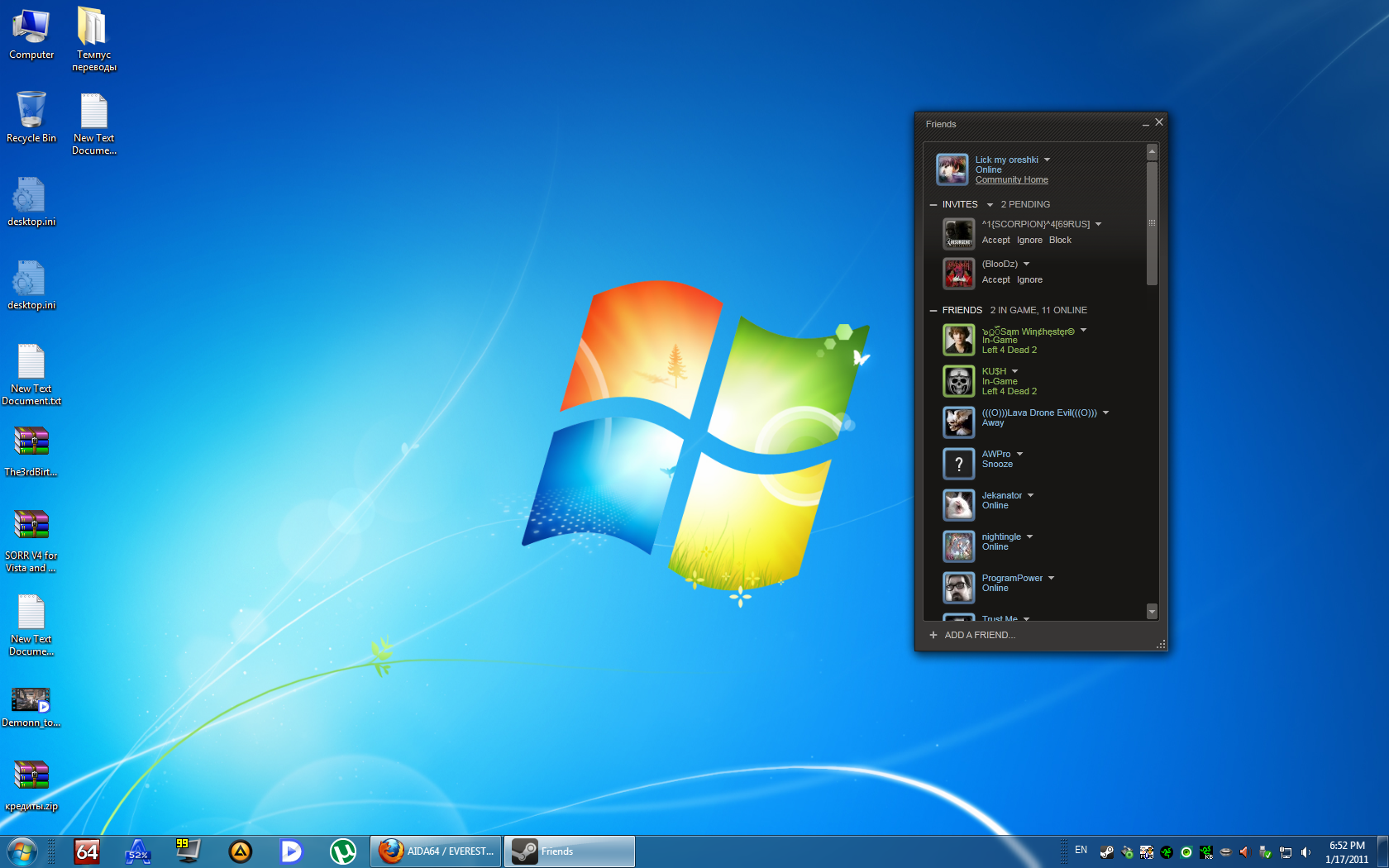Open dropdown arrow next to Sam Winchester
Image resolution: width=1389 pixels, height=868 pixels.
(x=1083, y=330)
